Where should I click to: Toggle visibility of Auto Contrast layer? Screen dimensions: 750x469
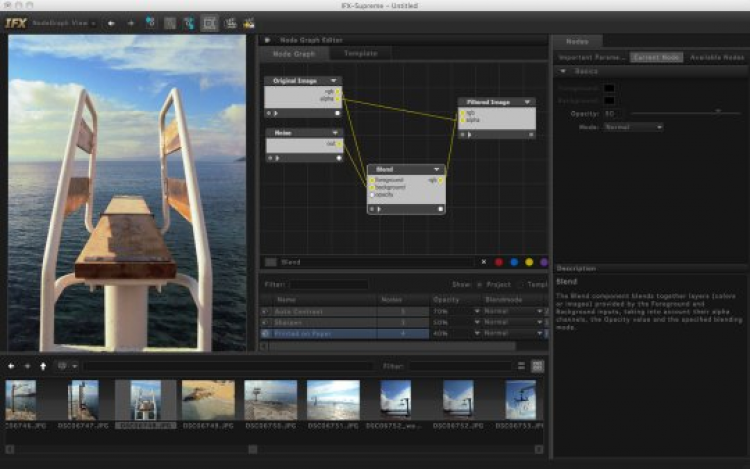(x=265, y=311)
